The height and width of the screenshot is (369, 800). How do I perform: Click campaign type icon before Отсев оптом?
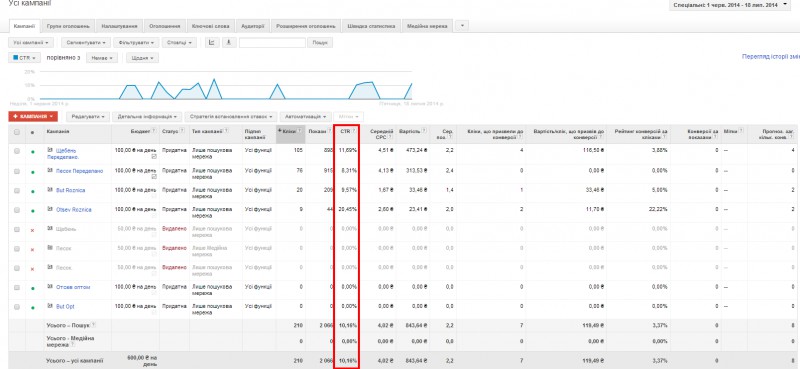tap(50, 287)
